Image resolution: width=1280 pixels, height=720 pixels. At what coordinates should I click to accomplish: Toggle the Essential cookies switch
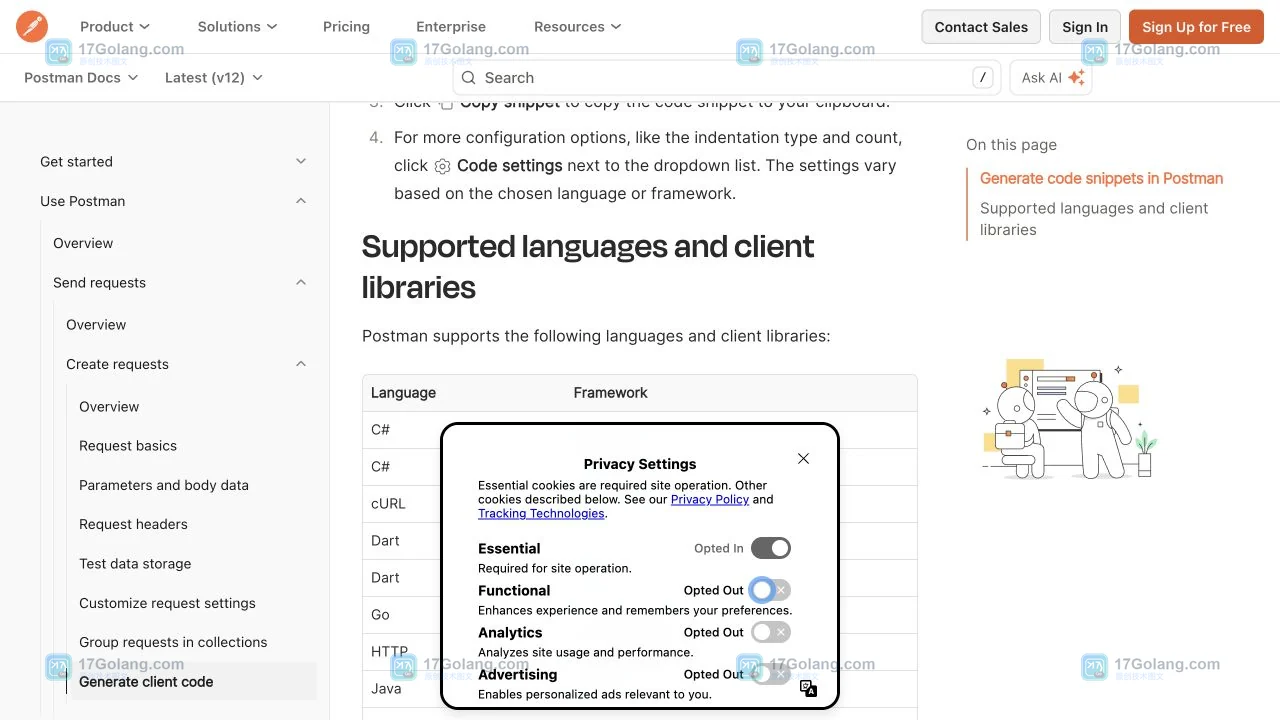[771, 548]
